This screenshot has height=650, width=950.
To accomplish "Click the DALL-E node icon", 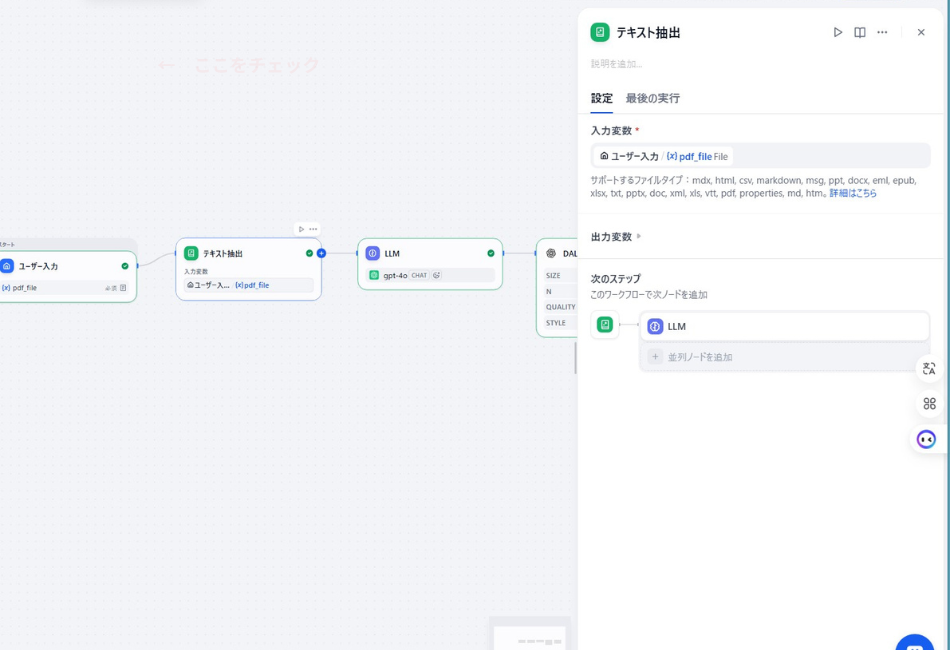I will [551, 253].
